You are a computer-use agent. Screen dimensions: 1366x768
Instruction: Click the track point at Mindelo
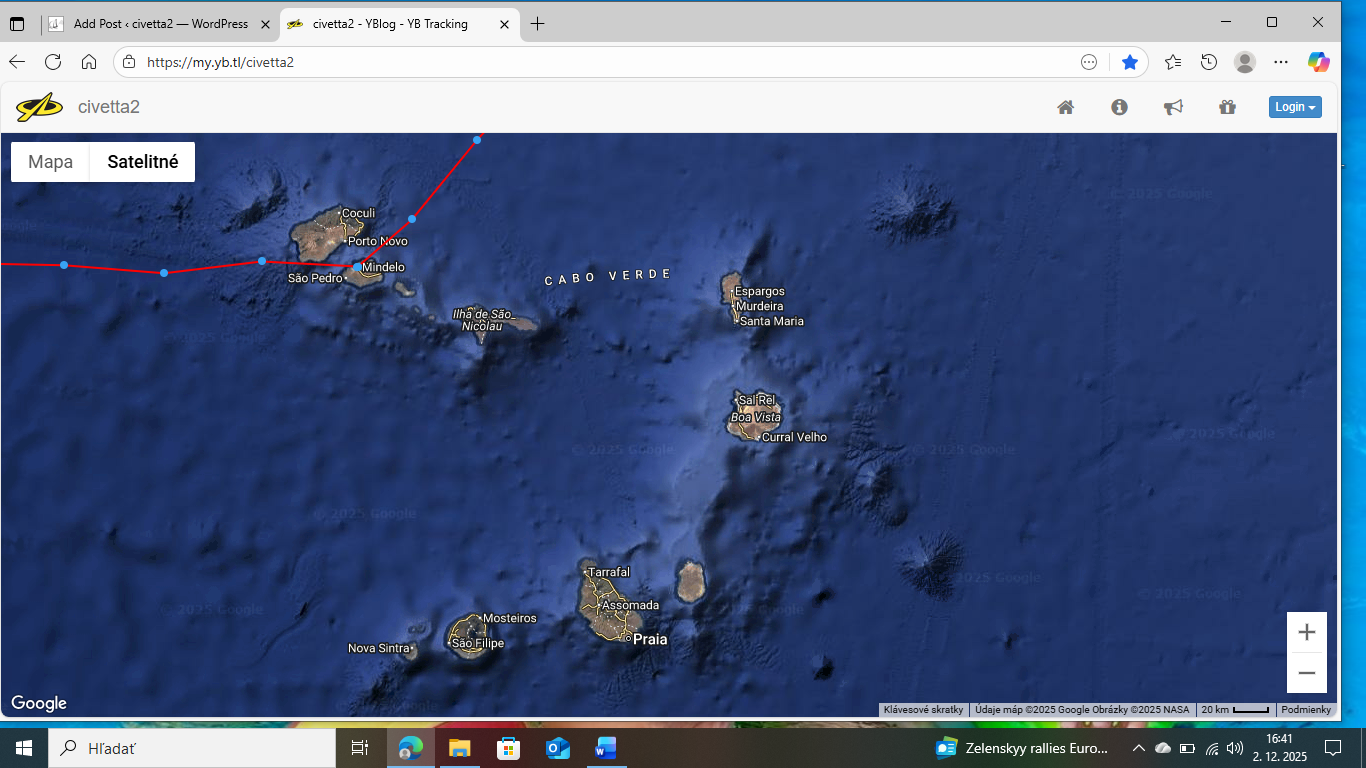click(x=357, y=267)
